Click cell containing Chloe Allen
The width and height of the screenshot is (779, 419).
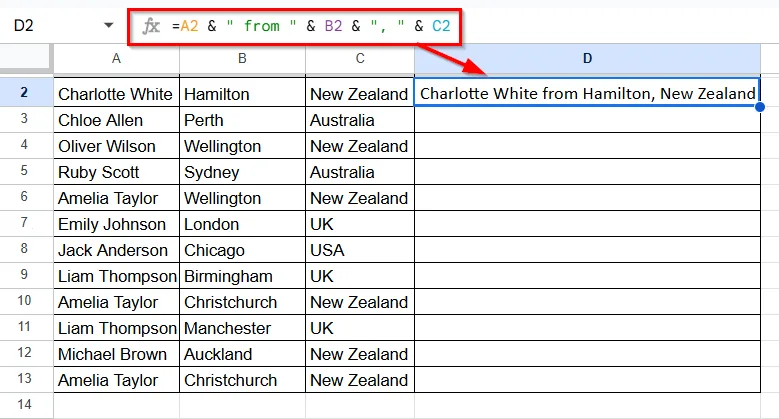coord(116,120)
